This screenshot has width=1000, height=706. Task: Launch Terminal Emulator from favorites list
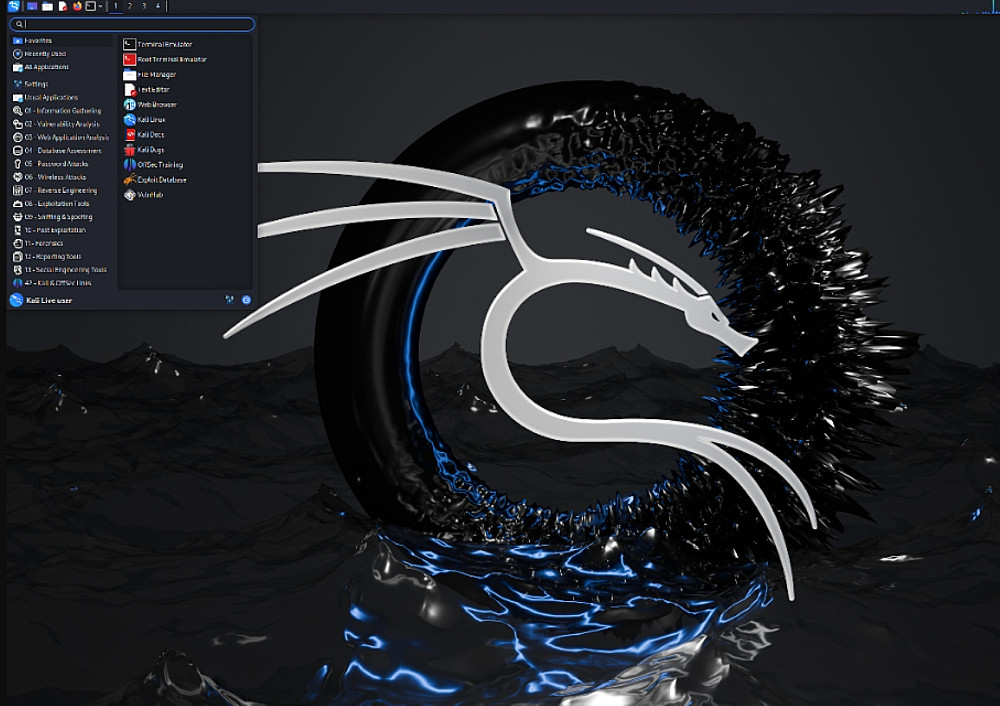(185, 44)
